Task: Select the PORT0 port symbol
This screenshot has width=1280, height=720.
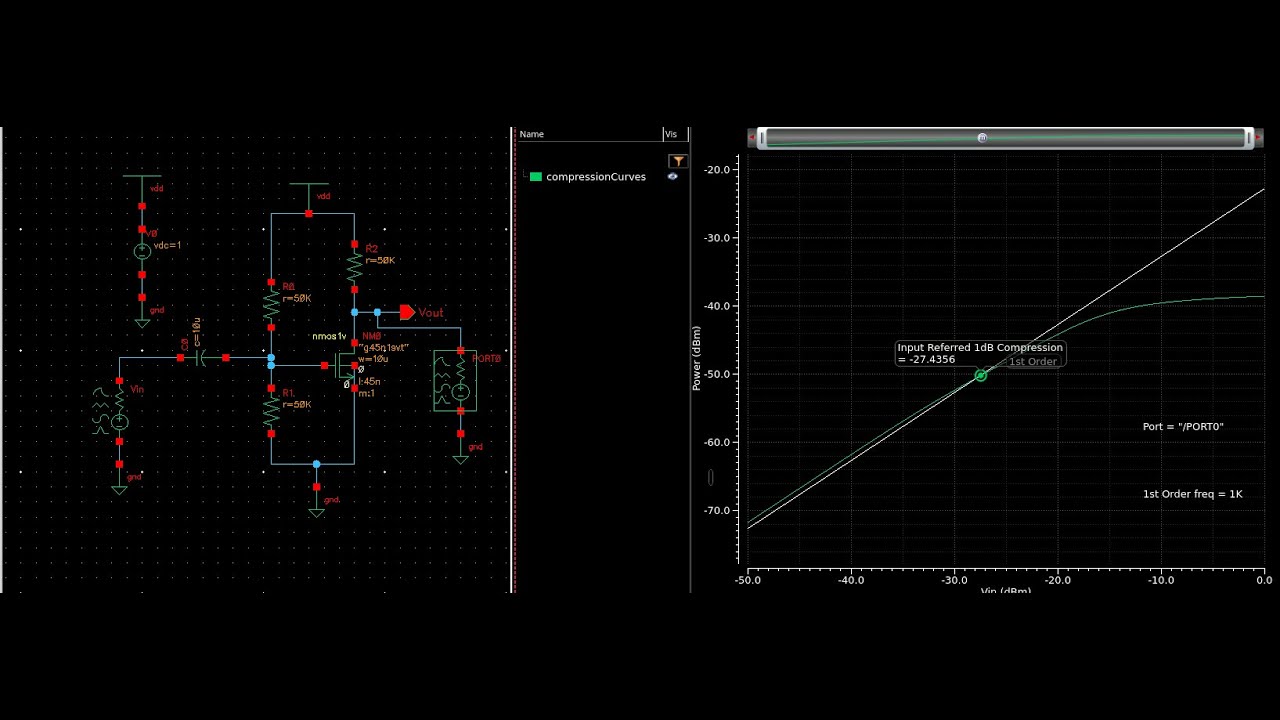Action: pos(455,381)
